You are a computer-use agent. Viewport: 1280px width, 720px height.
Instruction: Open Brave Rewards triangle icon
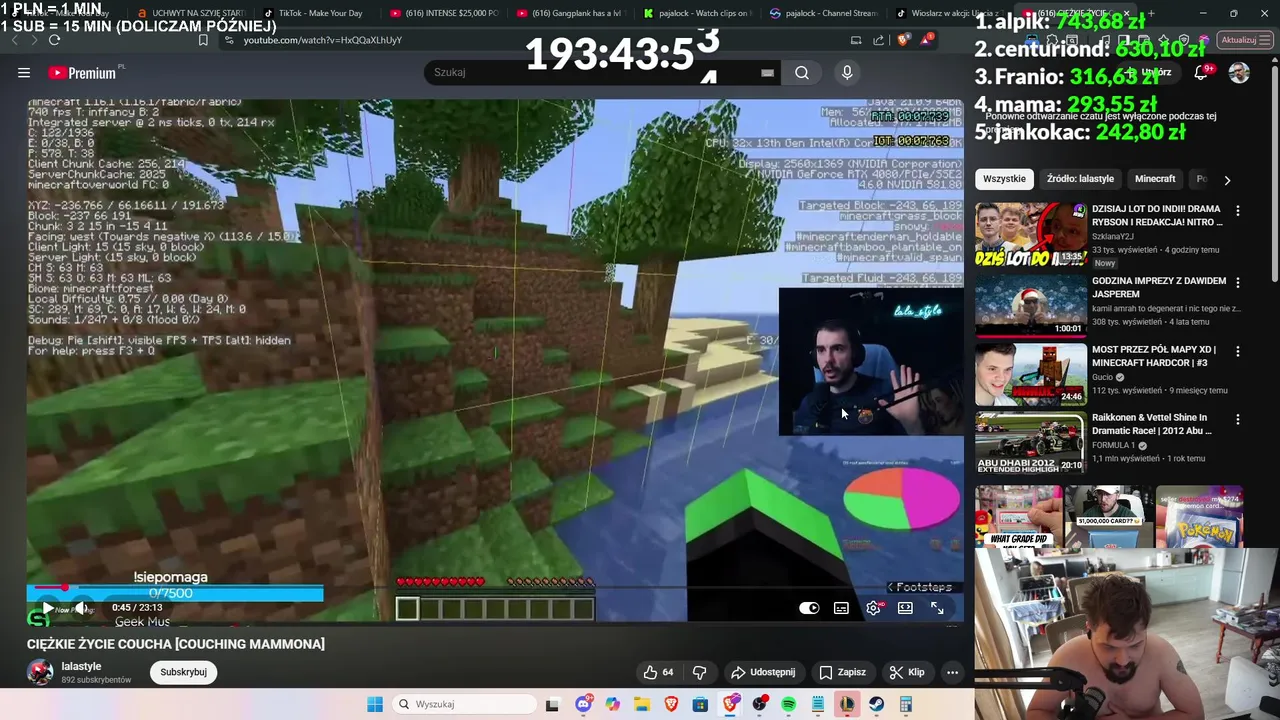pyautogui.click(x=927, y=40)
